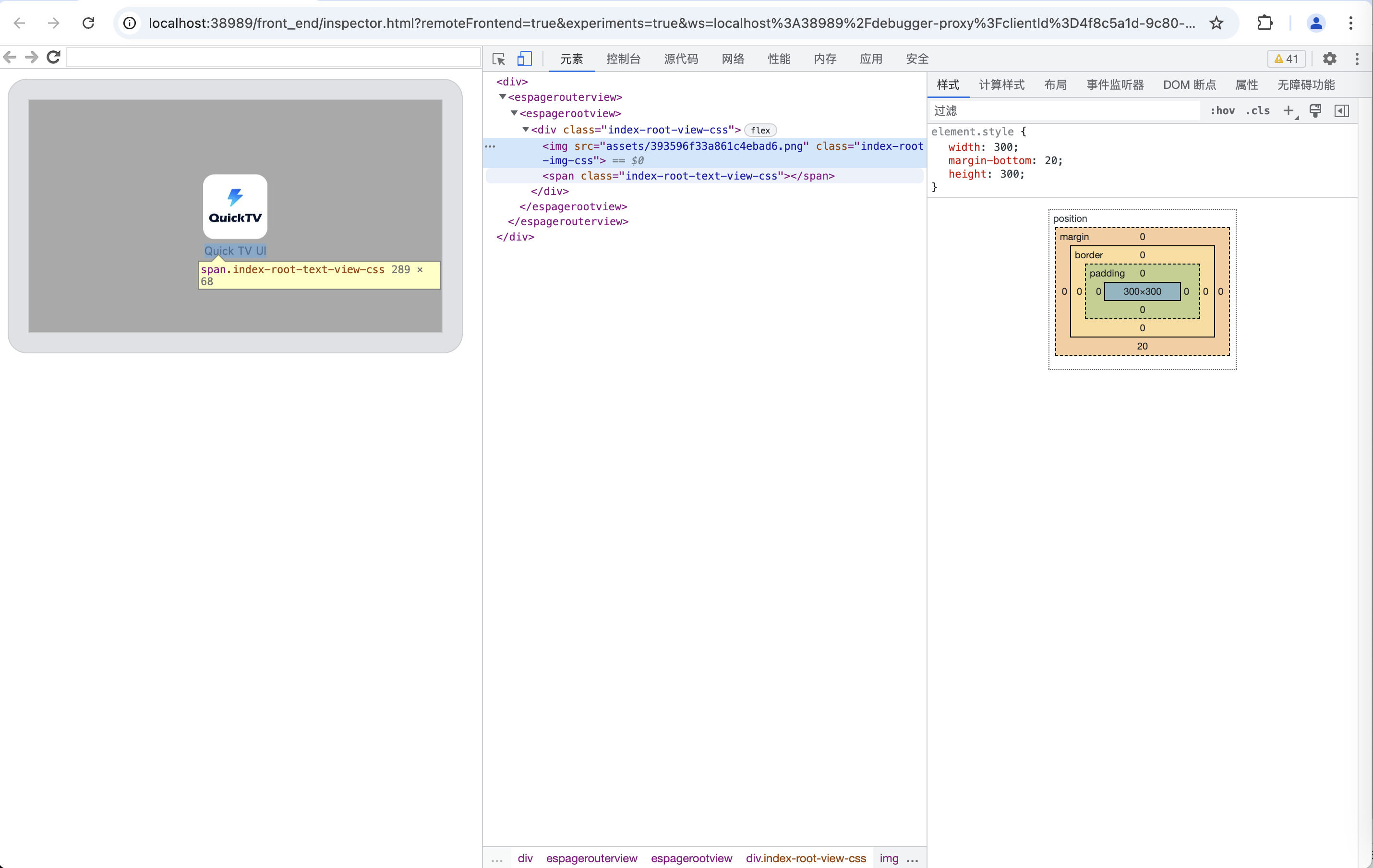This screenshot has width=1373, height=868.
Task: Switch to the 安全 tab
Action: tap(917, 59)
